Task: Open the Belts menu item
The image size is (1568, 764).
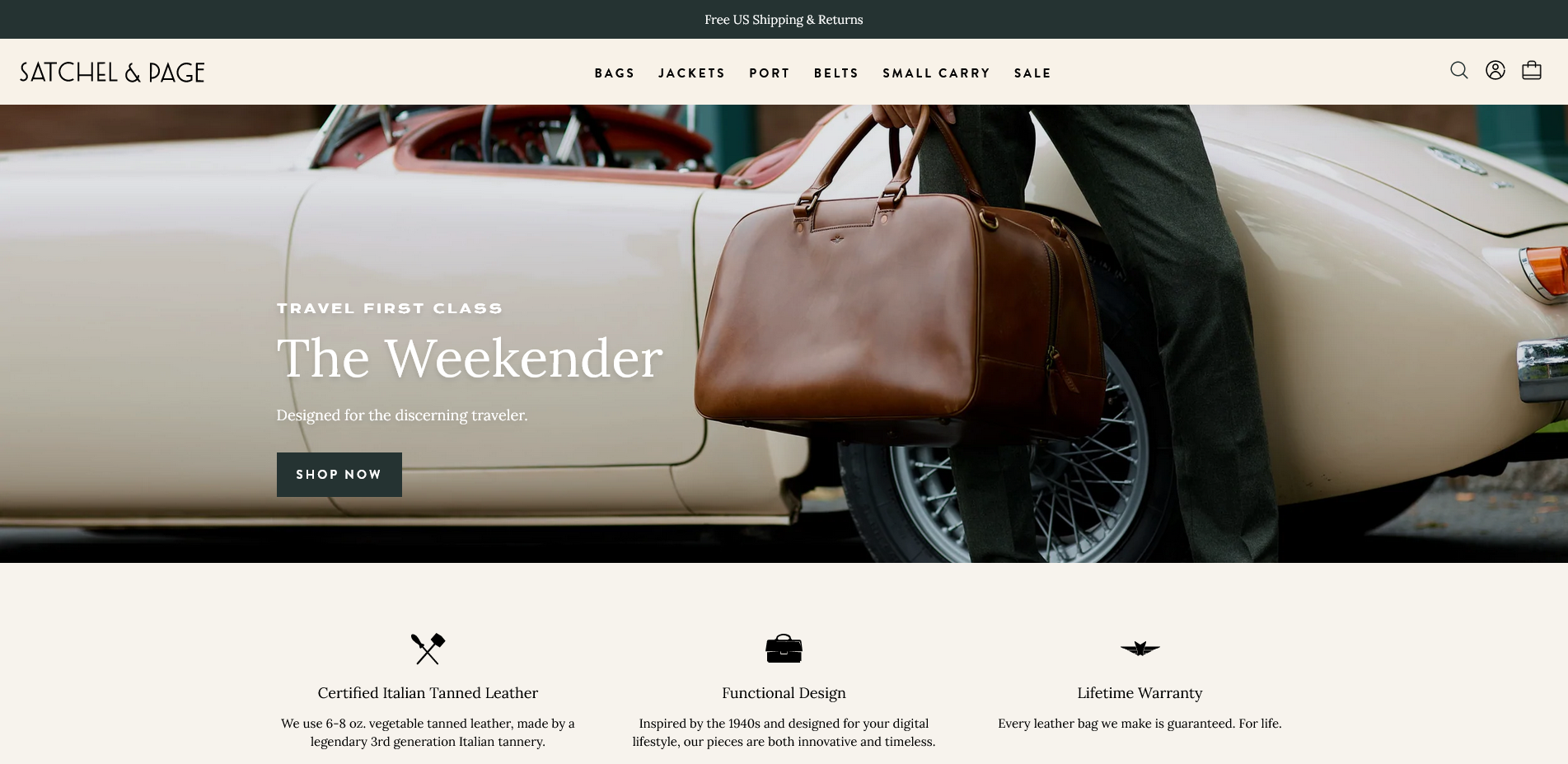Action: click(836, 73)
